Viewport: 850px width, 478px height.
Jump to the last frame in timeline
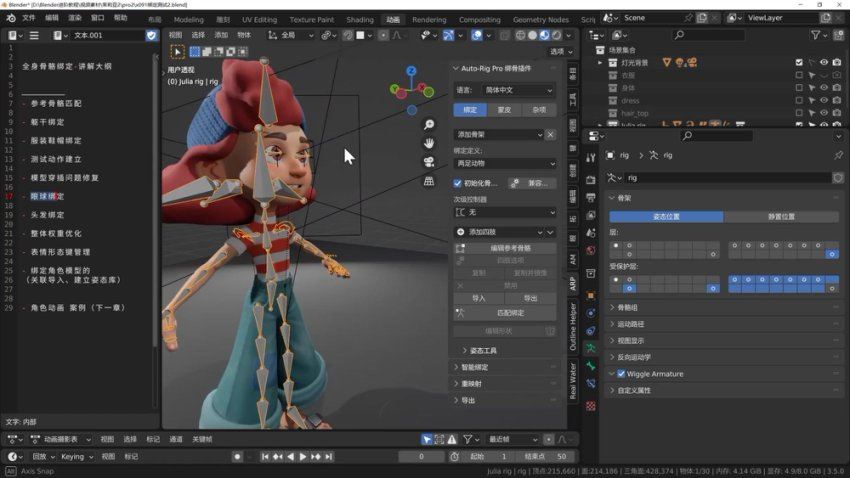pos(329,457)
